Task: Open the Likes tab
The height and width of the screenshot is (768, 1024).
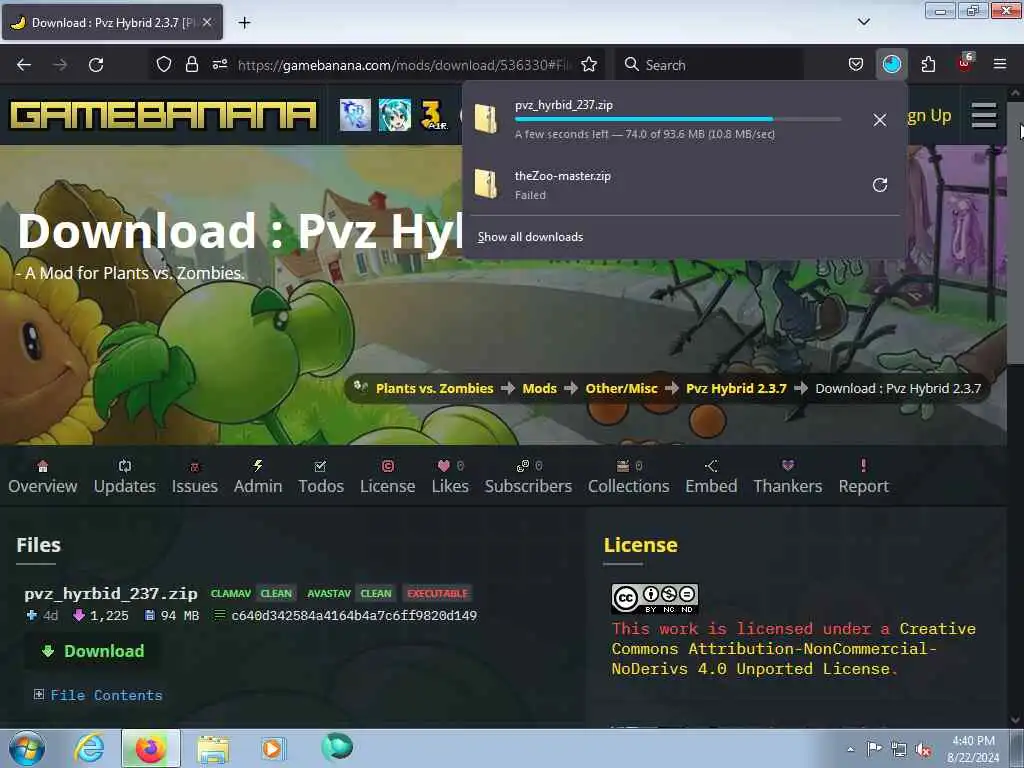Action: pos(450,477)
